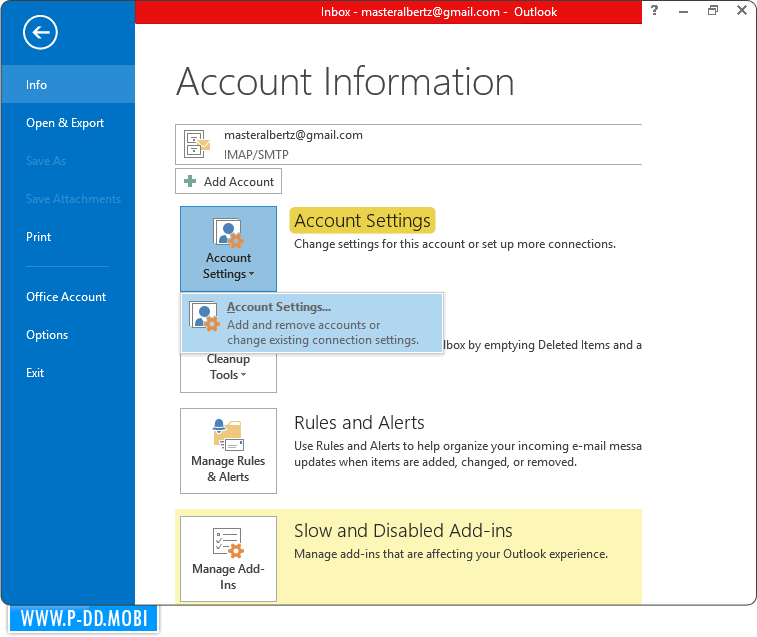
Task: Click the Manage Rules & Alerts icon
Action: click(x=228, y=434)
